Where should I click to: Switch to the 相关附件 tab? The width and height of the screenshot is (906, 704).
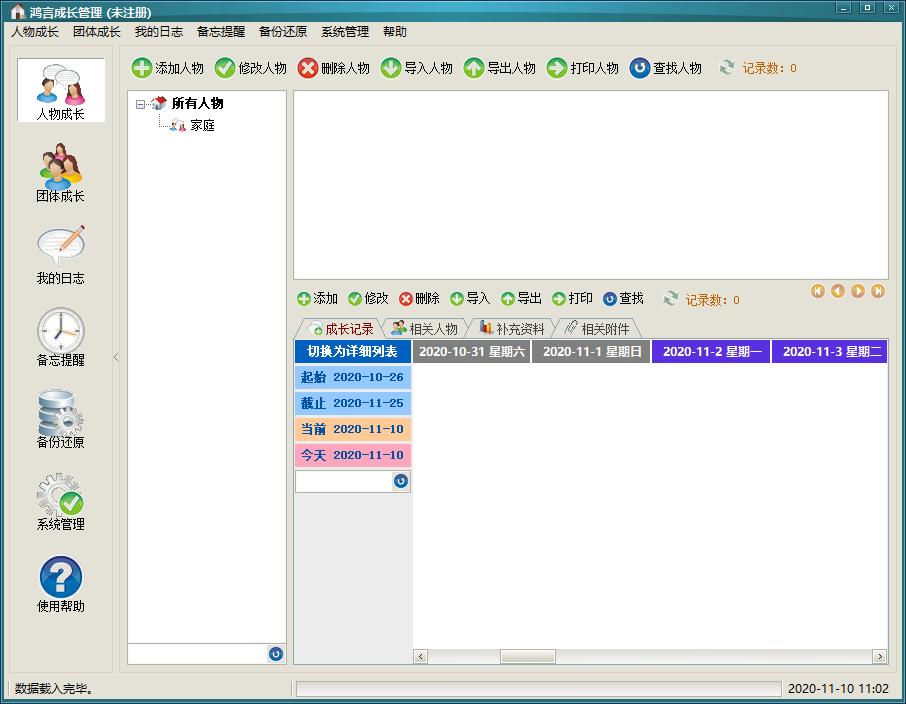point(597,329)
